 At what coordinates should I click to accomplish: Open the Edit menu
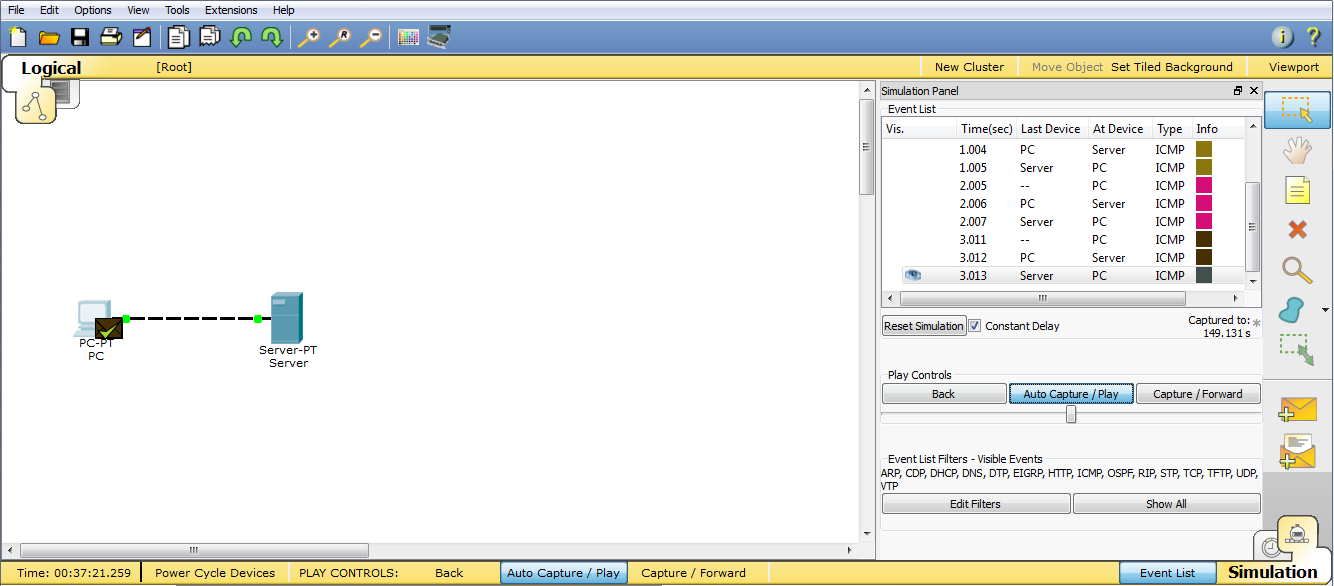tap(49, 10)
